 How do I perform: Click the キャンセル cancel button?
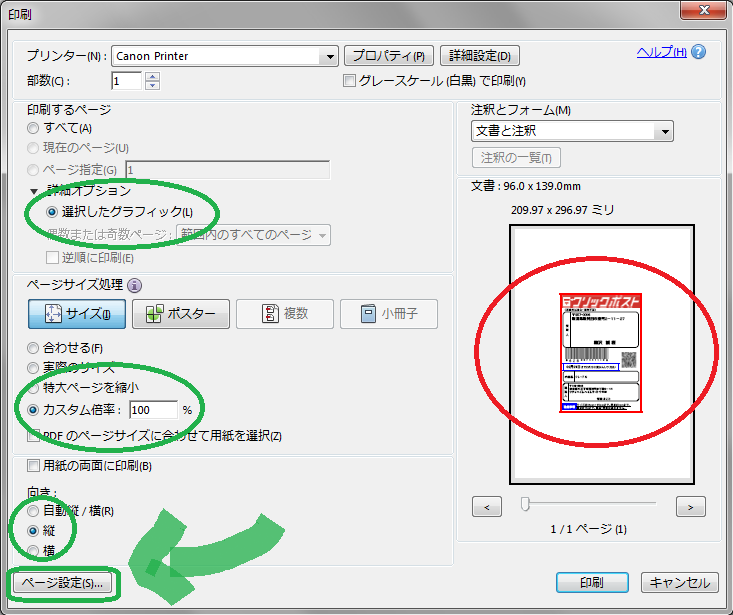[680, 583]
